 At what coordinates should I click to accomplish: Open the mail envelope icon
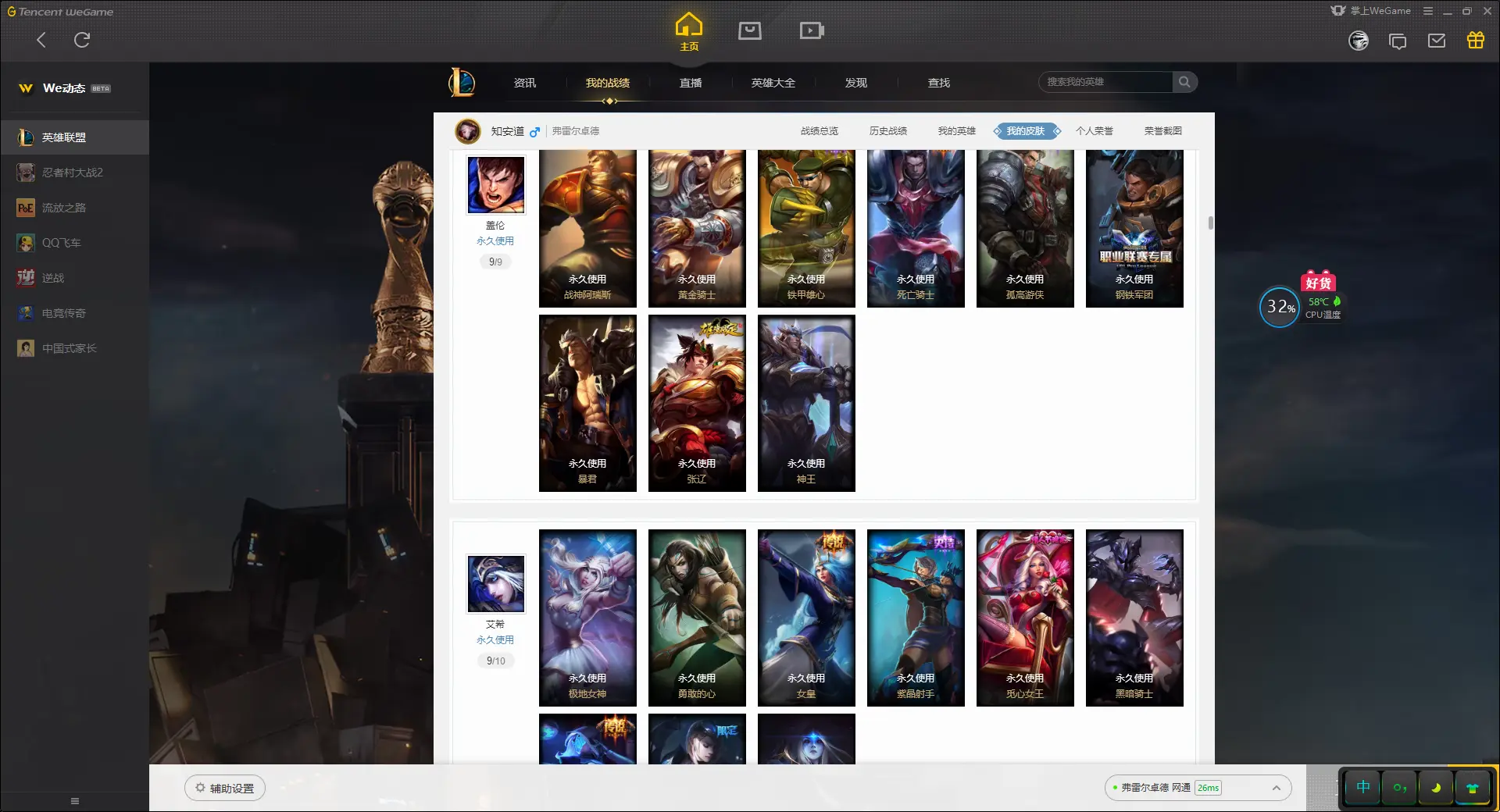1437,41
